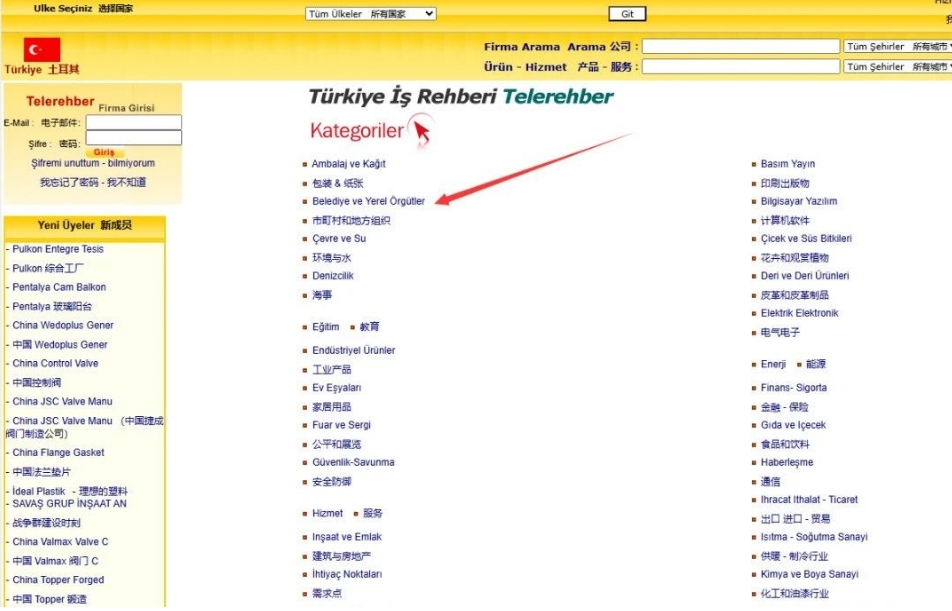This screenshot has width=952, height=611.
Task: Open İnşaat ve Emlak category
Action: click(347, 537)
